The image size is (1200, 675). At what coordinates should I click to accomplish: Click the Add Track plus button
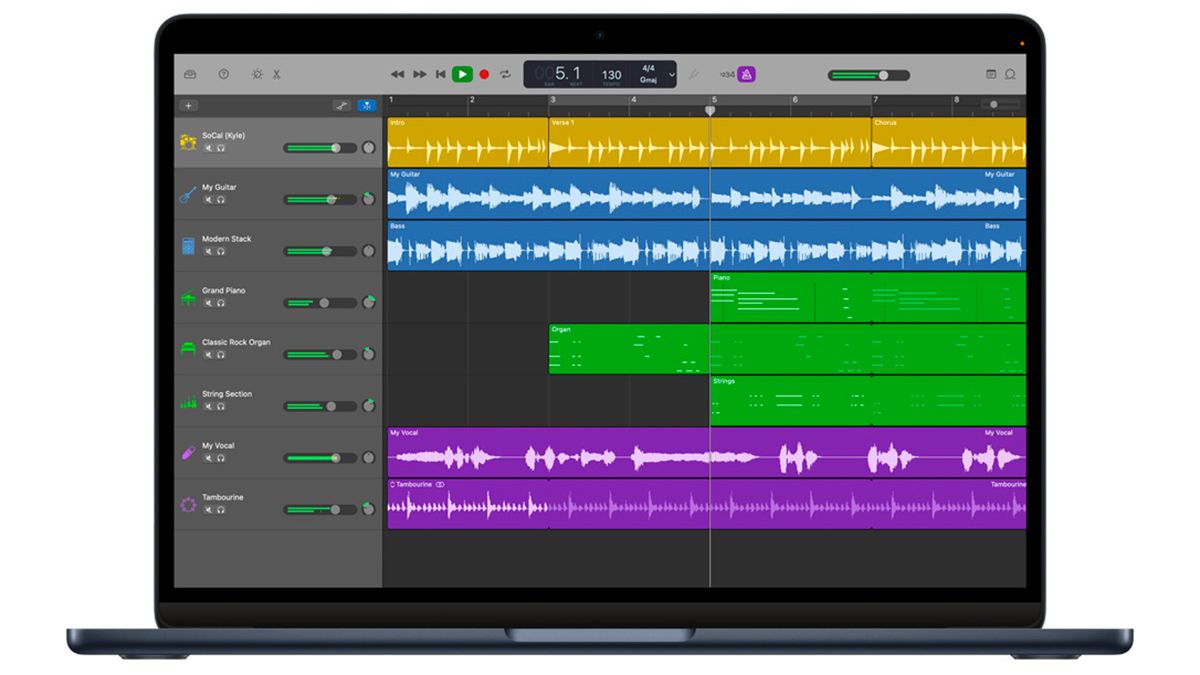tap(189, 106)
